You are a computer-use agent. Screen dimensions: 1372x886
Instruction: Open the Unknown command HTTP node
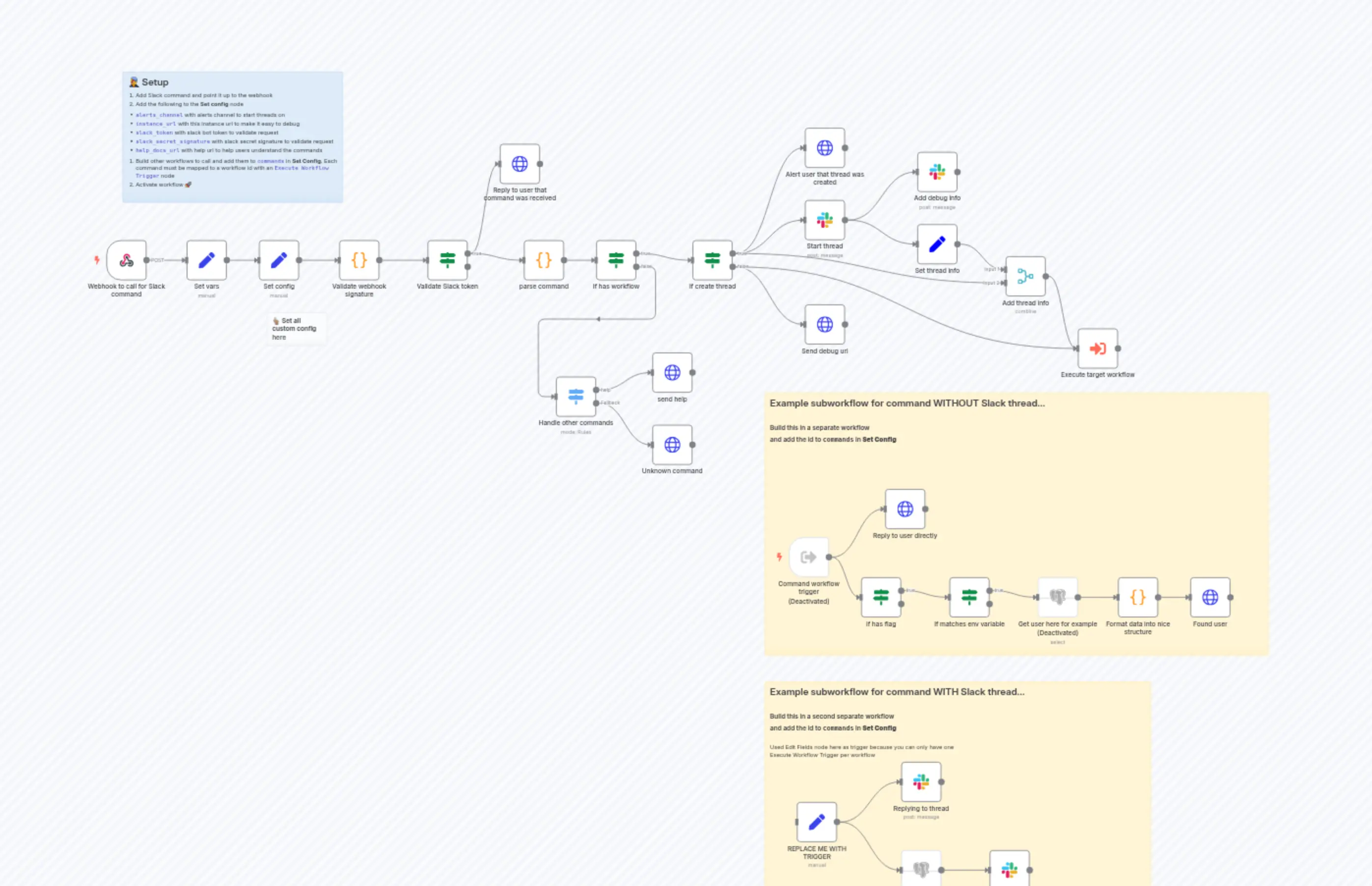(x=672, y=444)
